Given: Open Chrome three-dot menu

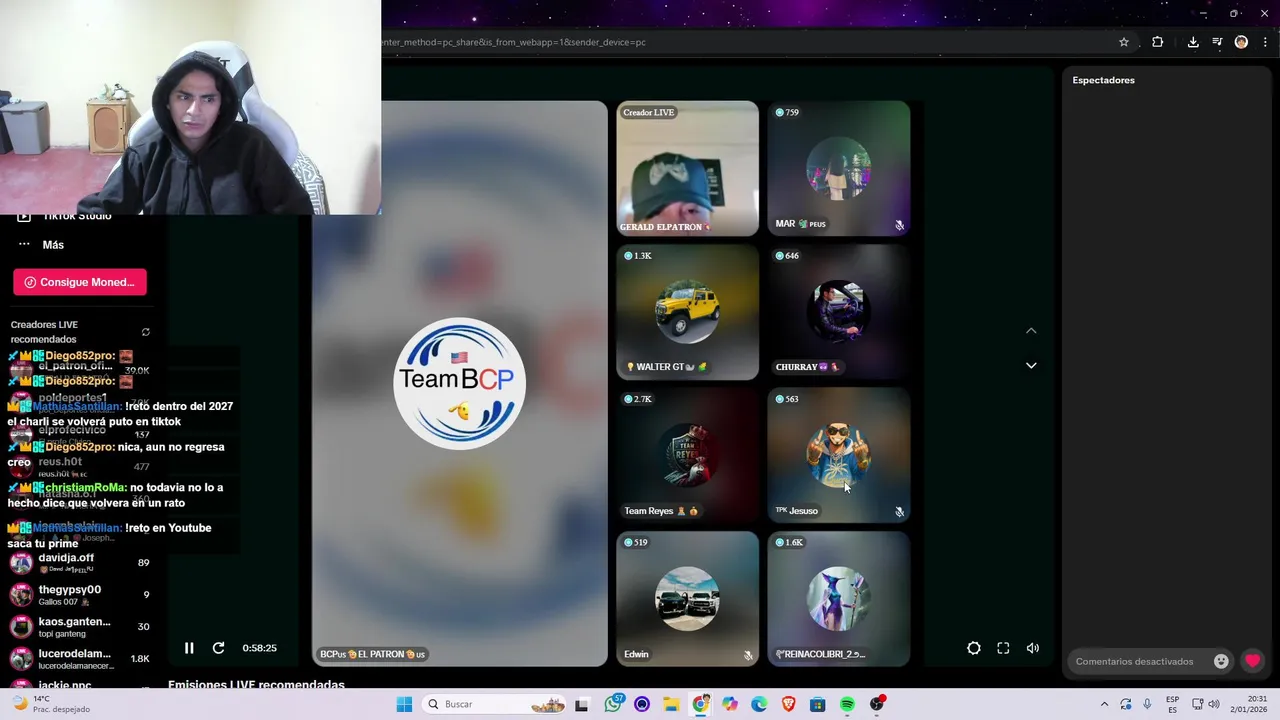Looking at the screenshot, I should point(1266,42).
